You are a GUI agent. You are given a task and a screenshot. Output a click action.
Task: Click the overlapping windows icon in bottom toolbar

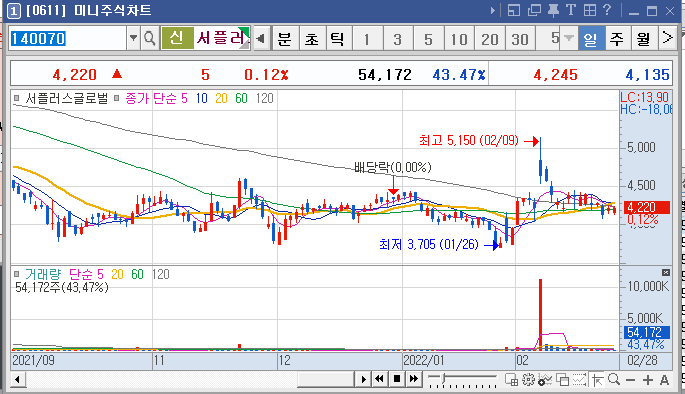click(x=562, y=380)
